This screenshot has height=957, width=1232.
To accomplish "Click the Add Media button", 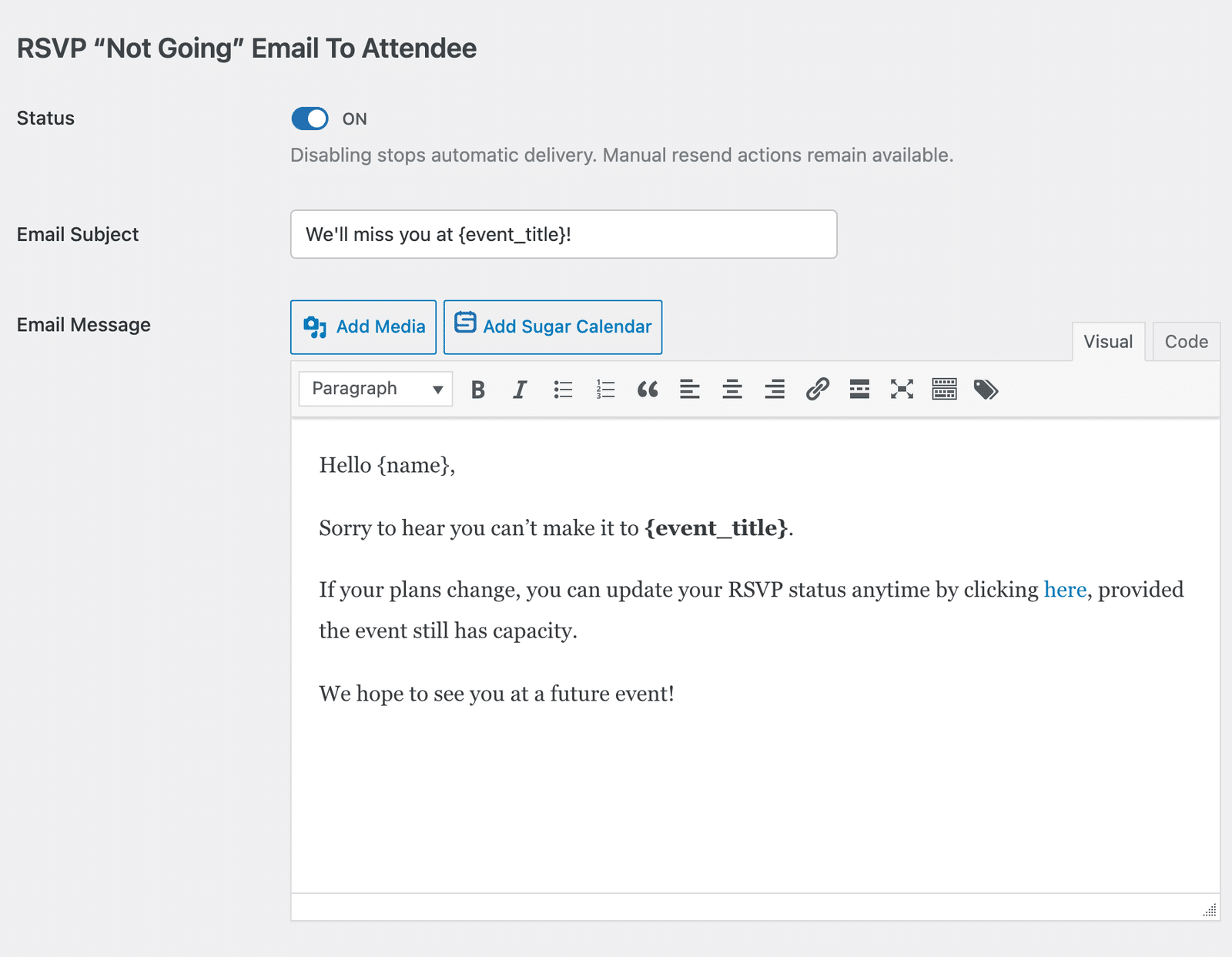I will coord(363,327).
